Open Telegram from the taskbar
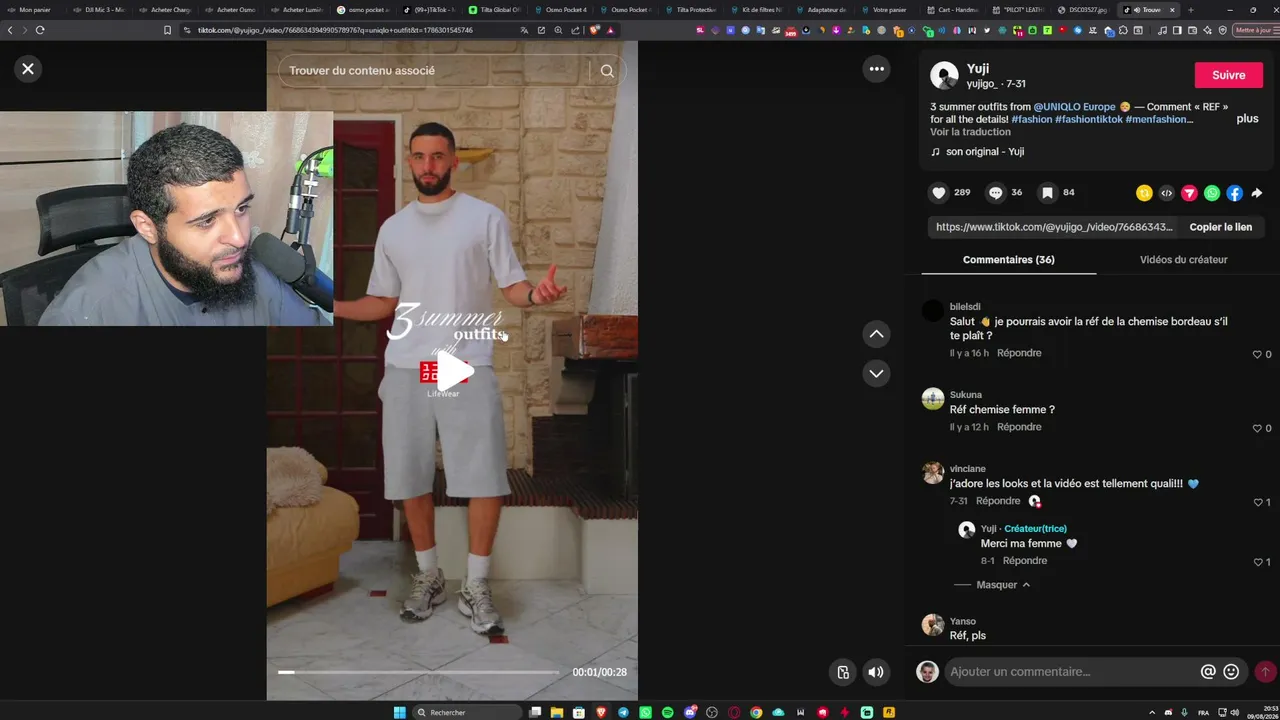 [624, 712]
